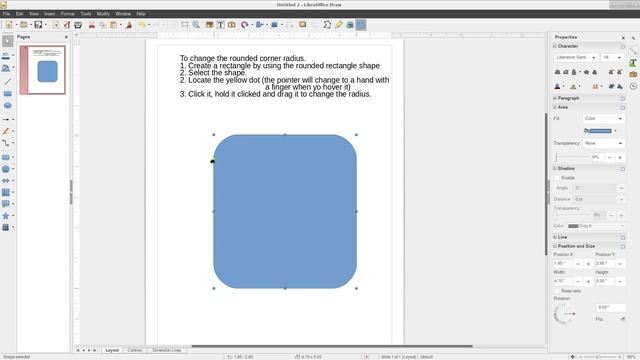Viewport: 640px width, 360px height.
Task: Open the Fill type dropdown
Action: pyautogui.click(x=604, y=118)
